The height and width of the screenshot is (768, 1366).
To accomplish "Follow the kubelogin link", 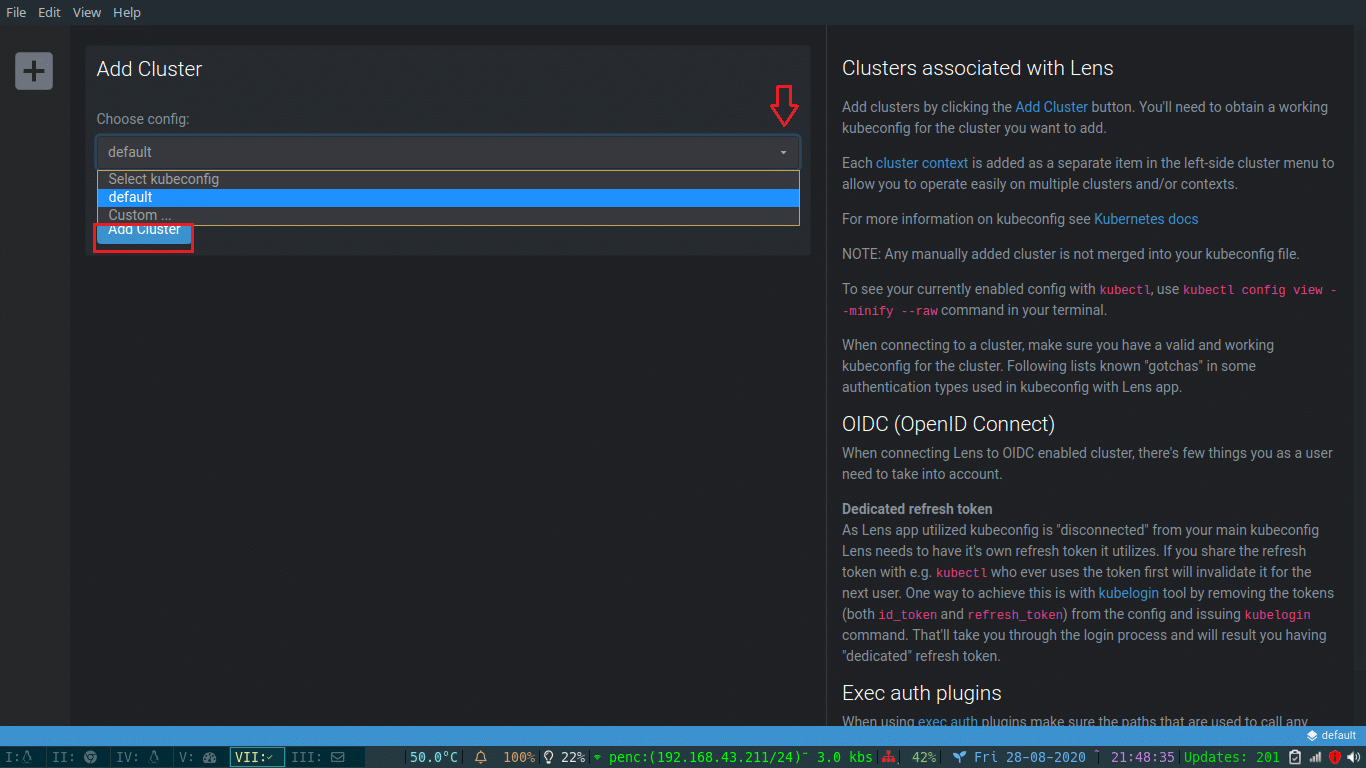I will 1128,592.
